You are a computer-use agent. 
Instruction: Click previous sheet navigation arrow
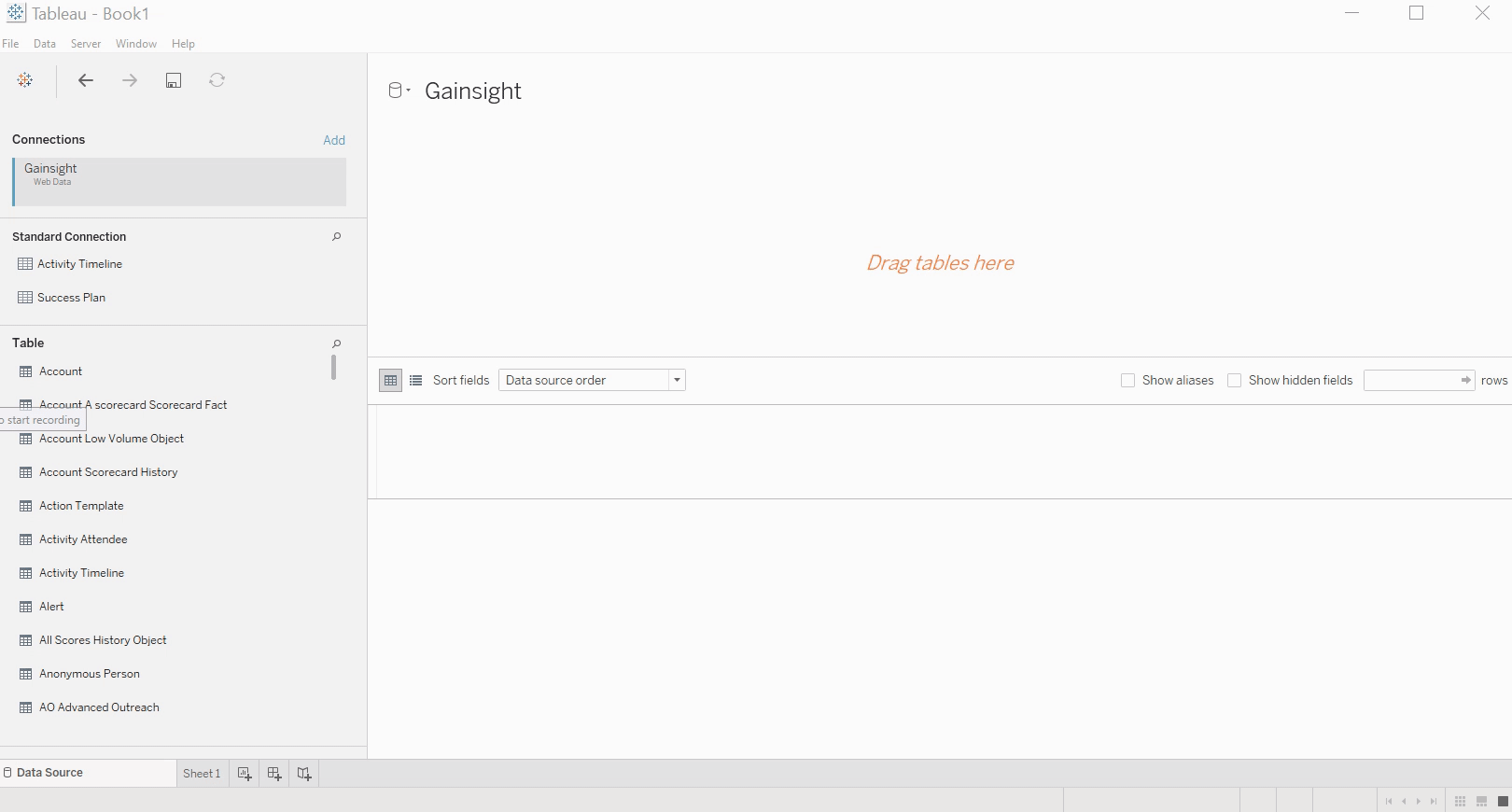coord(1404,801)
